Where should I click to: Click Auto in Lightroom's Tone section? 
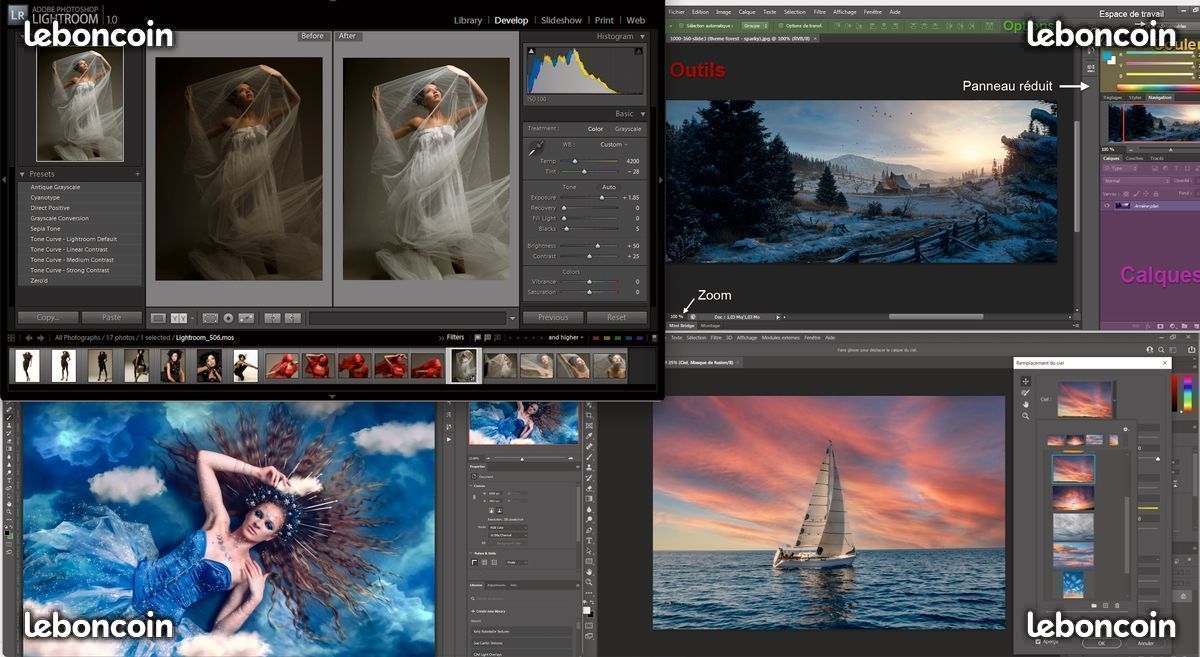coord(608,187)
